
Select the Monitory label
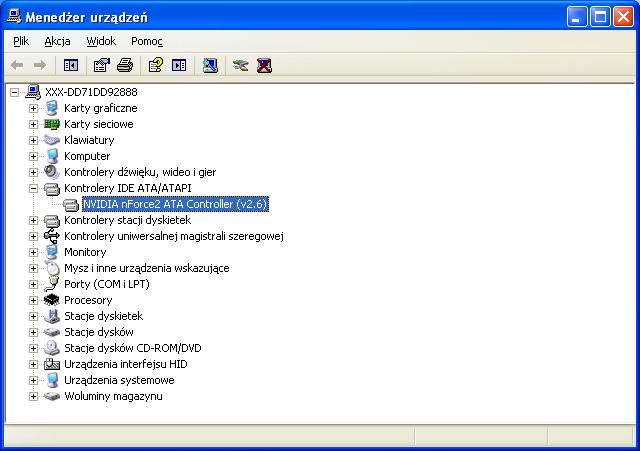pyautogui.click(x=85, y=252)
